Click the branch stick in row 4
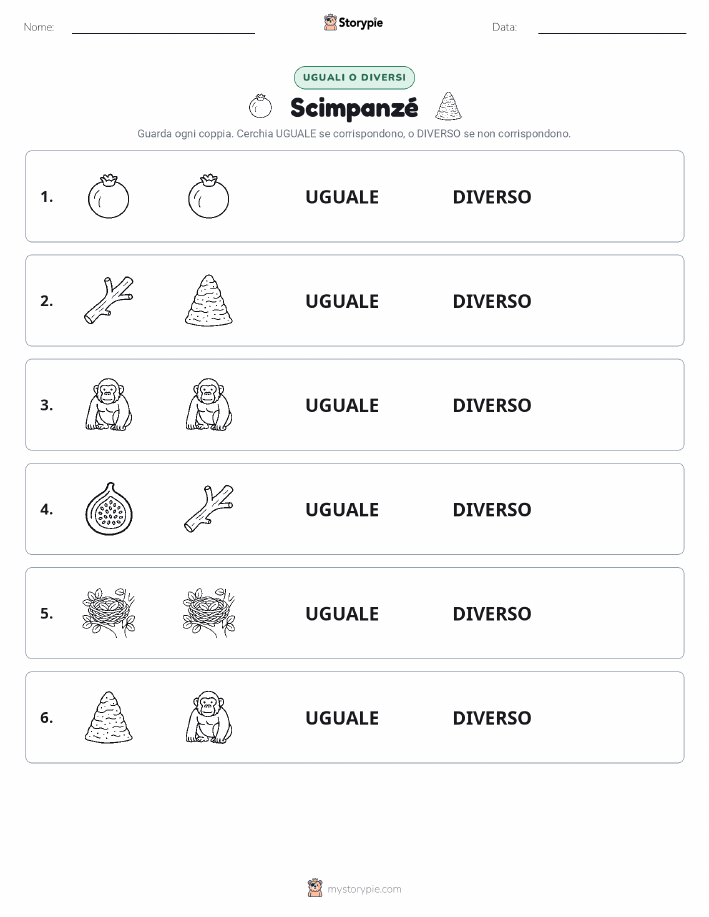Image resolution: width=709 pixels, height=917 pixels. (x=209, y=509)
